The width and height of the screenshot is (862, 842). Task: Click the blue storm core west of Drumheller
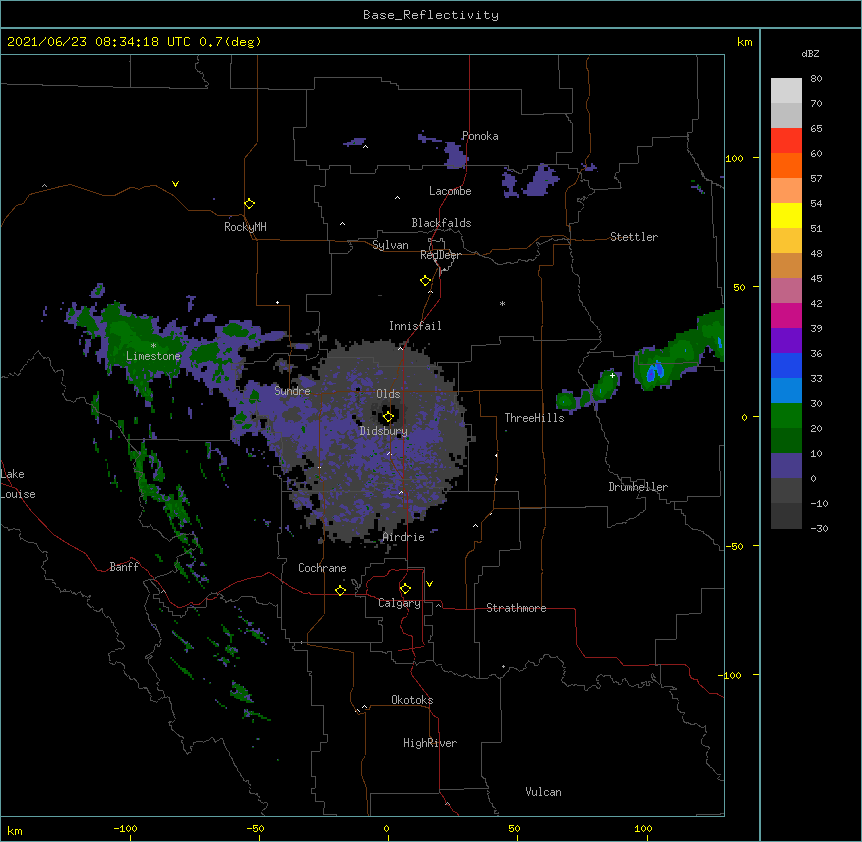pyautogui.click(x=654, y=372)
